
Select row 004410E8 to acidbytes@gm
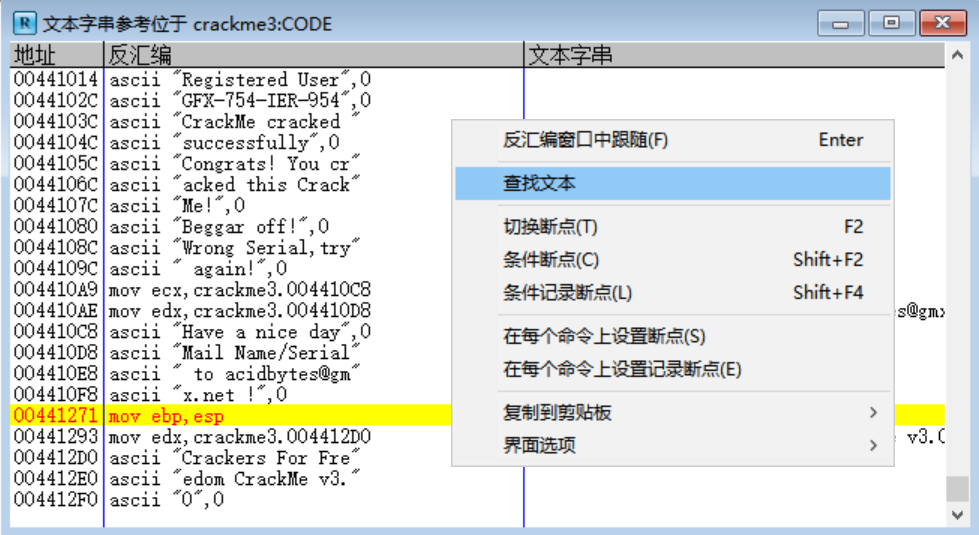[x=231, y=374]
